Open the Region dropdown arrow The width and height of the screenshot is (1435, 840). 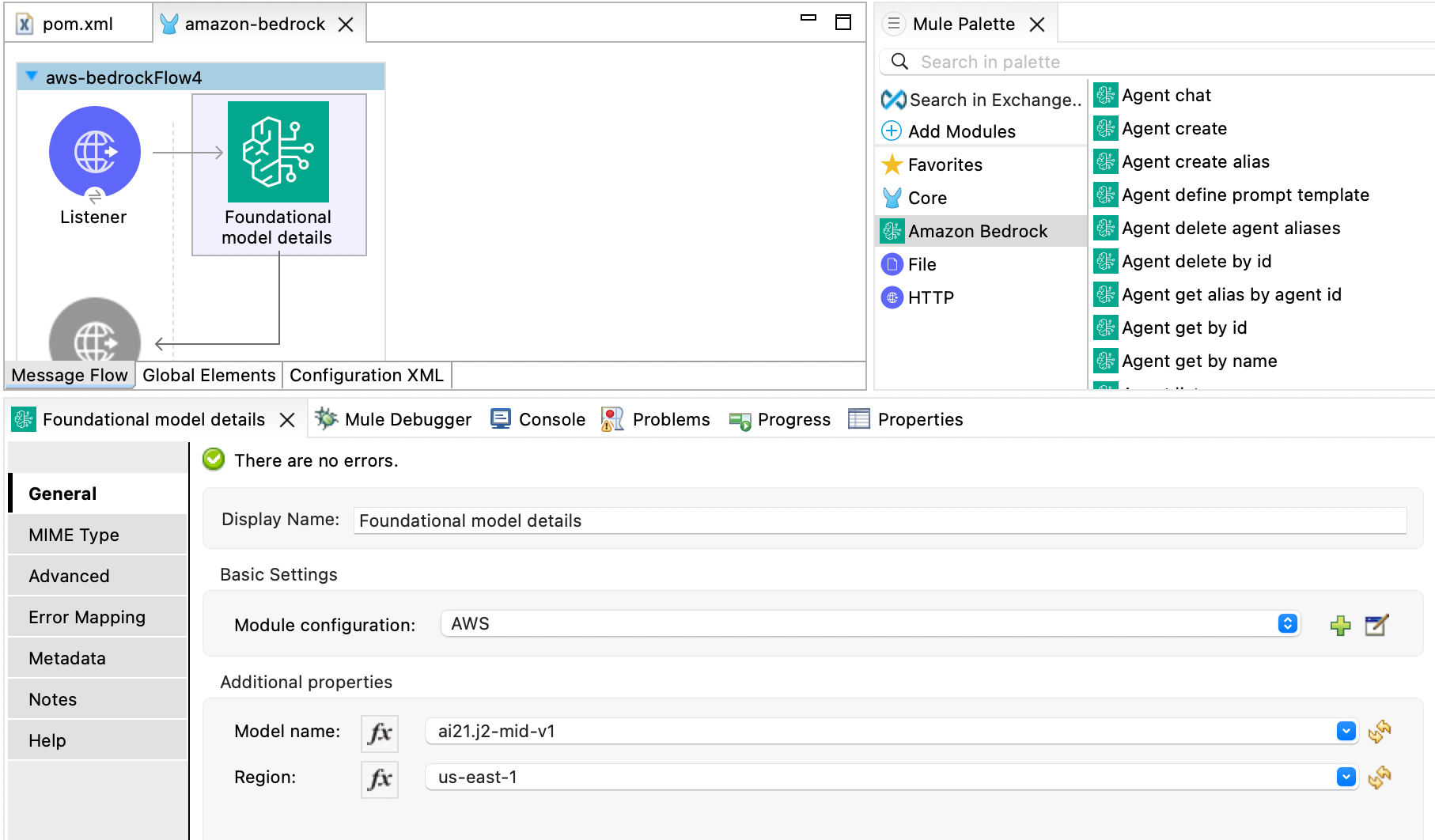[x=1346, y=777]
